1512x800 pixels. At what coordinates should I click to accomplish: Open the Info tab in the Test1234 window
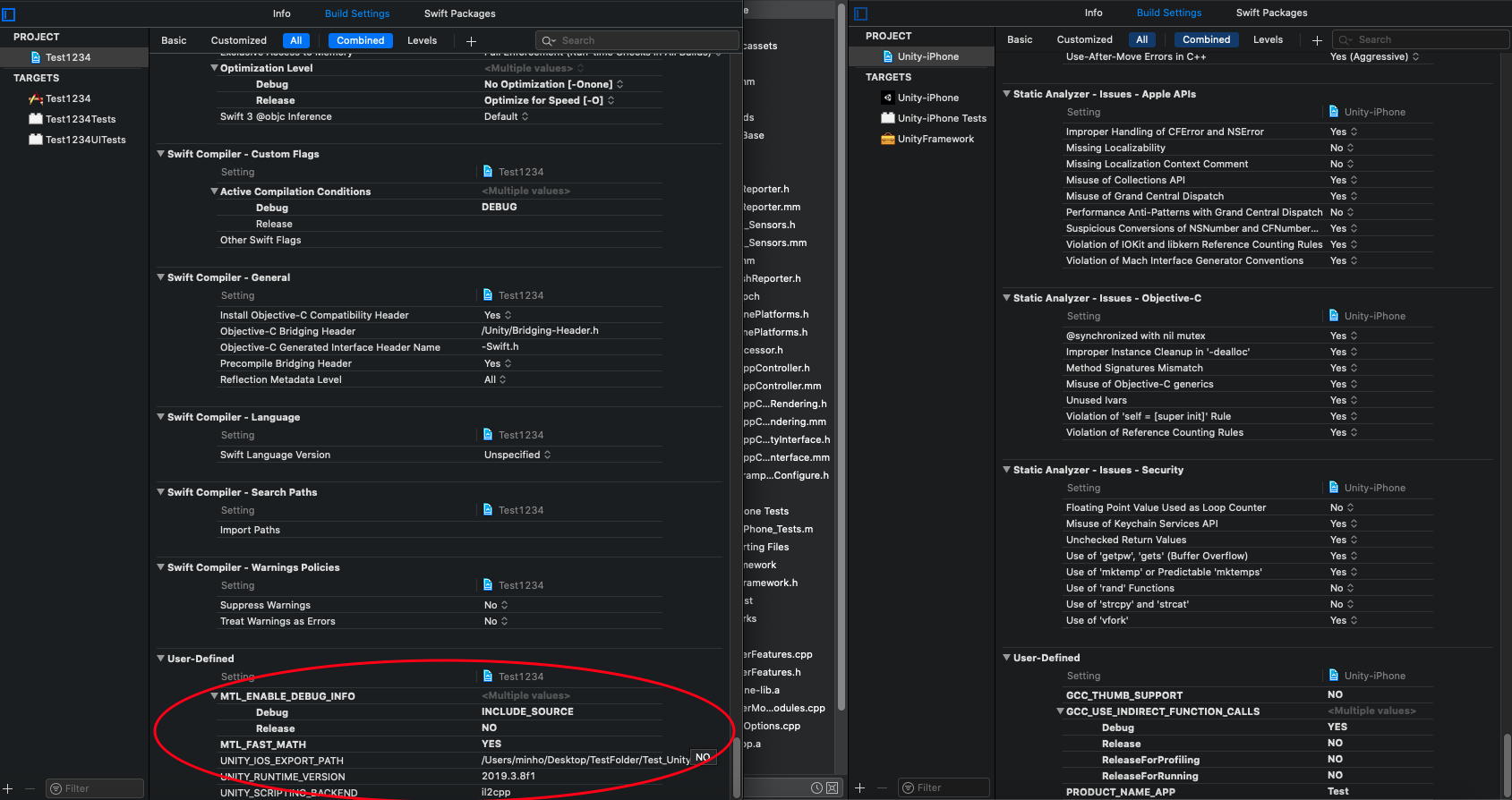pyautogui.click(x=282, y=13)
